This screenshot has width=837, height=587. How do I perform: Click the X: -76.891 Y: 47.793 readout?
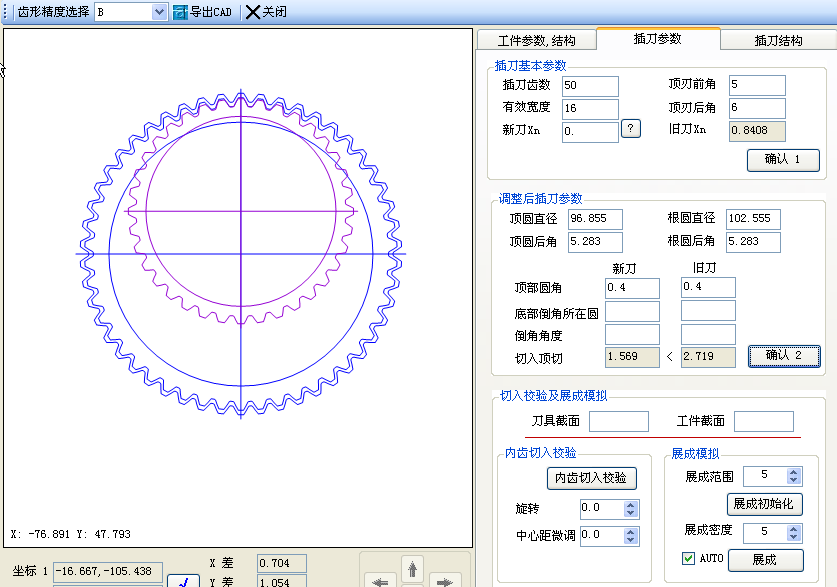(x=70, y=534)
